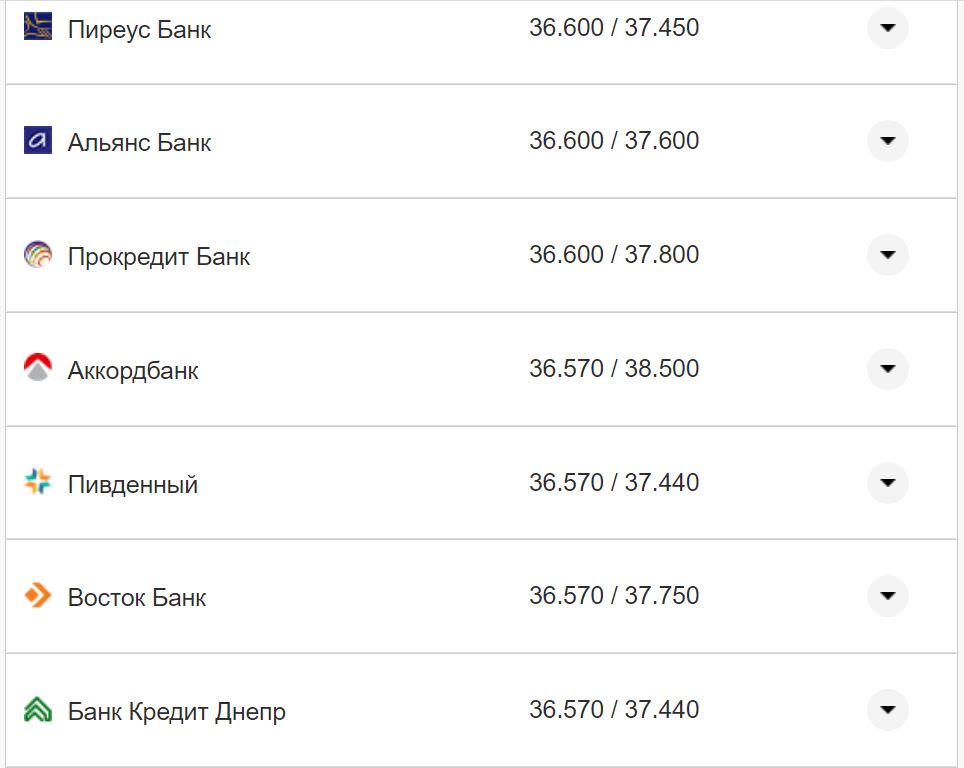Open the Пиреус Банк page link
This screenshot has width=964, height=768.
click(139, 29)
